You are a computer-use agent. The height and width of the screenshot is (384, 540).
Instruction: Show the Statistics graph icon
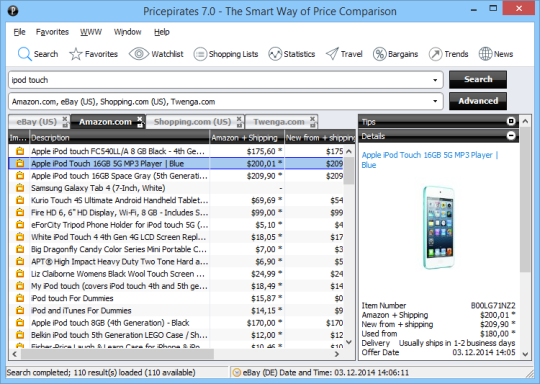tap(275, 54)
